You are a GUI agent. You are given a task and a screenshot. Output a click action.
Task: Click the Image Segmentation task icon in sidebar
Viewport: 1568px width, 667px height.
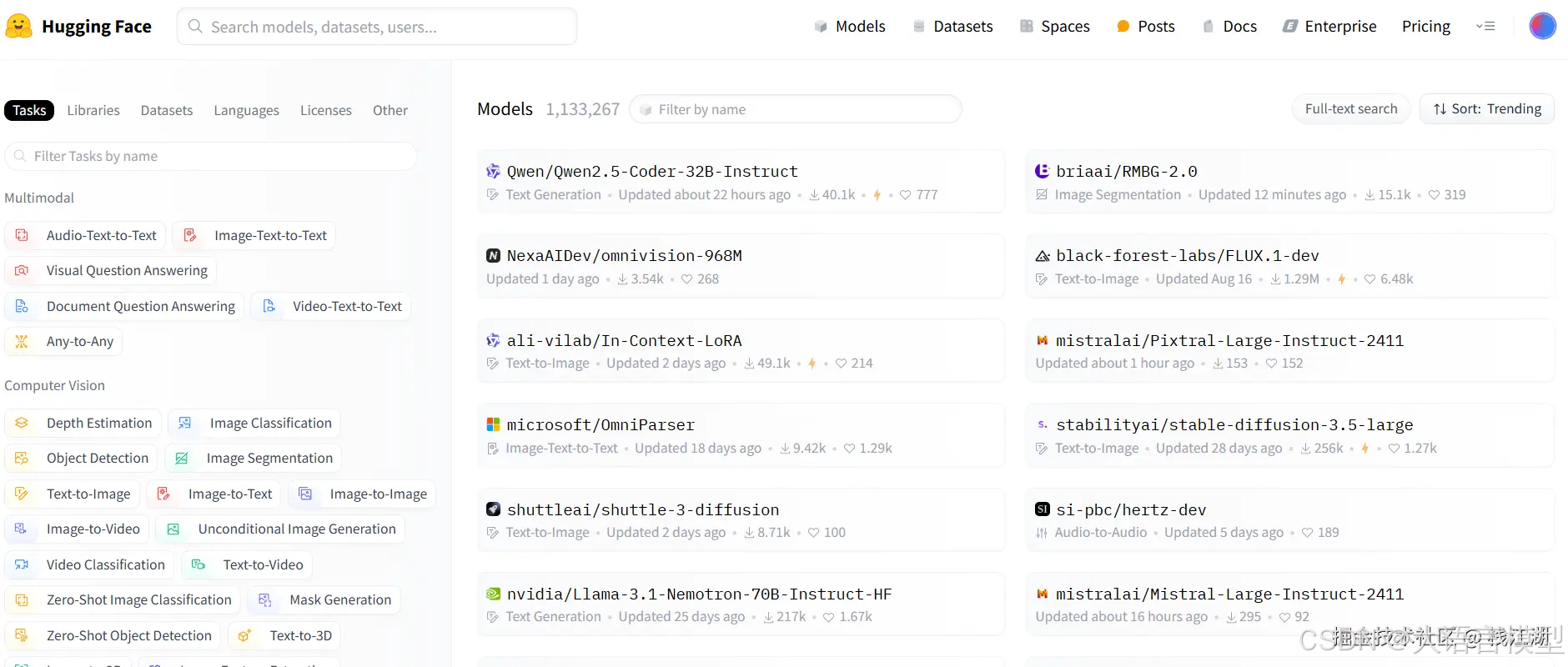point(182,459)
